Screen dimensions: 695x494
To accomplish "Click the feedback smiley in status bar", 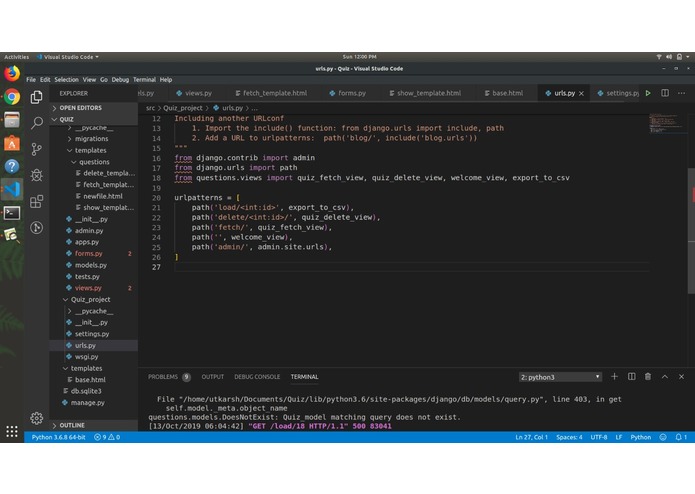I will click(x=663, y=437).
